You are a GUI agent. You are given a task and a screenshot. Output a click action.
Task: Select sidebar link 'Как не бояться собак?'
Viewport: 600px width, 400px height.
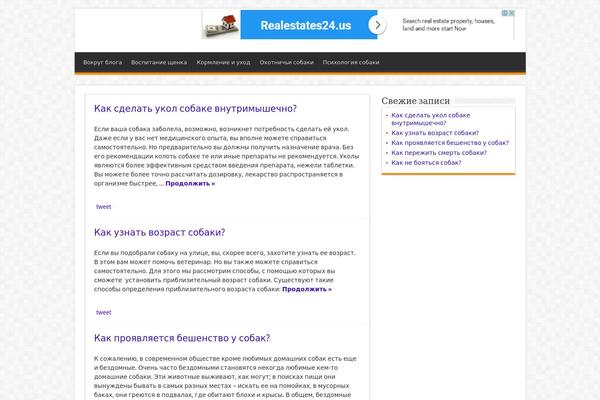pos(426,163)
